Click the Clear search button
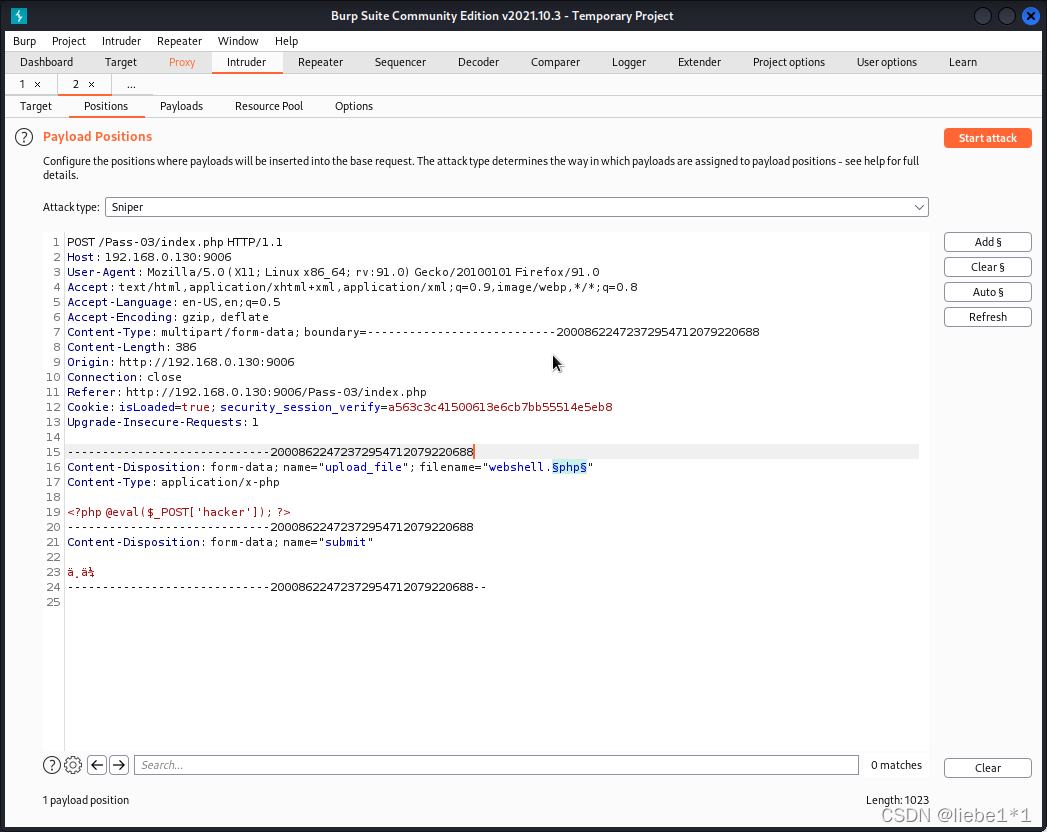Screen dimensions: 1047x832 988,768
